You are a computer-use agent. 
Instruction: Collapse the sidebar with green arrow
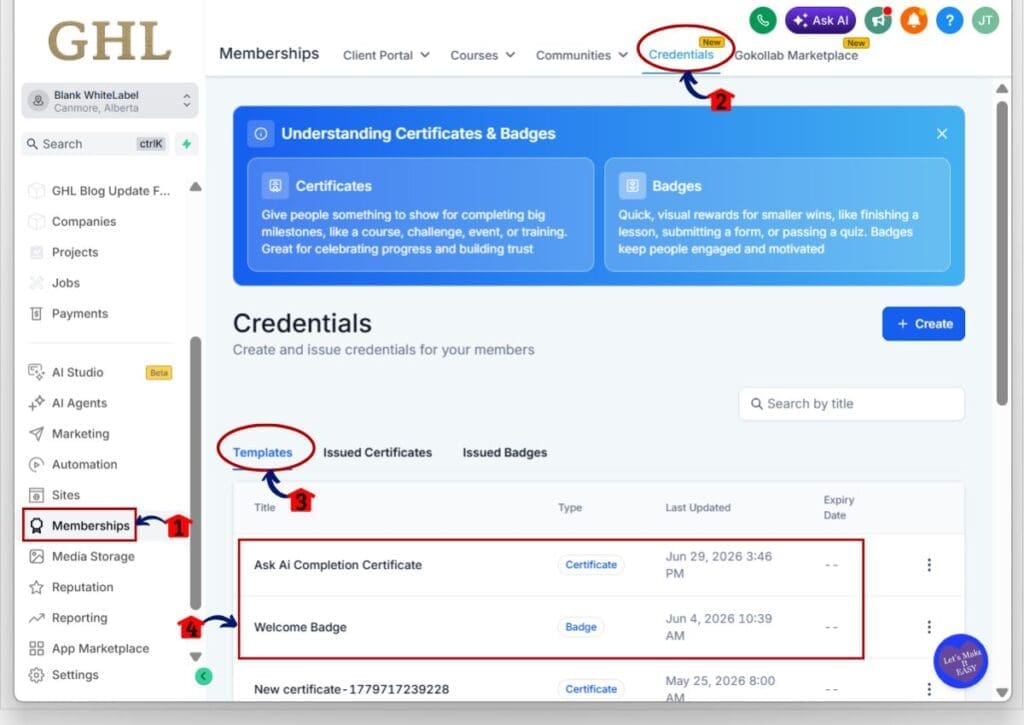(204, 676)
